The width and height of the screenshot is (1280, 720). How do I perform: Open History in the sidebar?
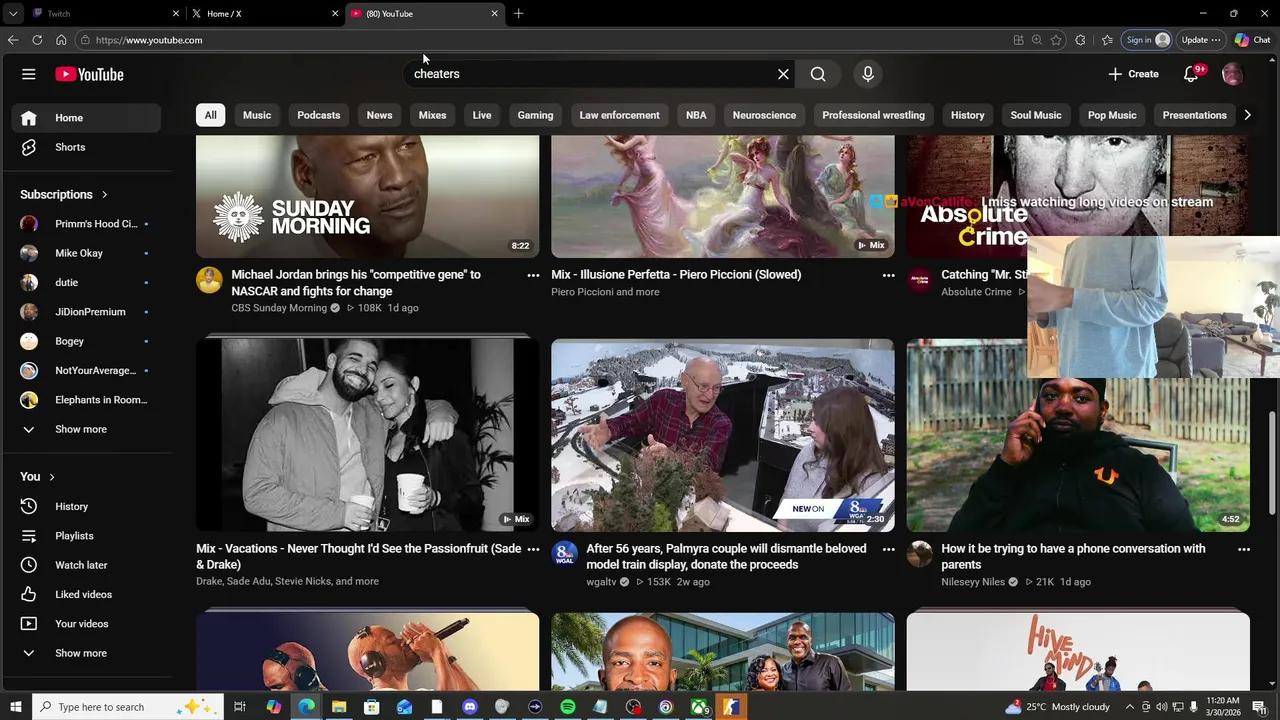click(86, 507)
